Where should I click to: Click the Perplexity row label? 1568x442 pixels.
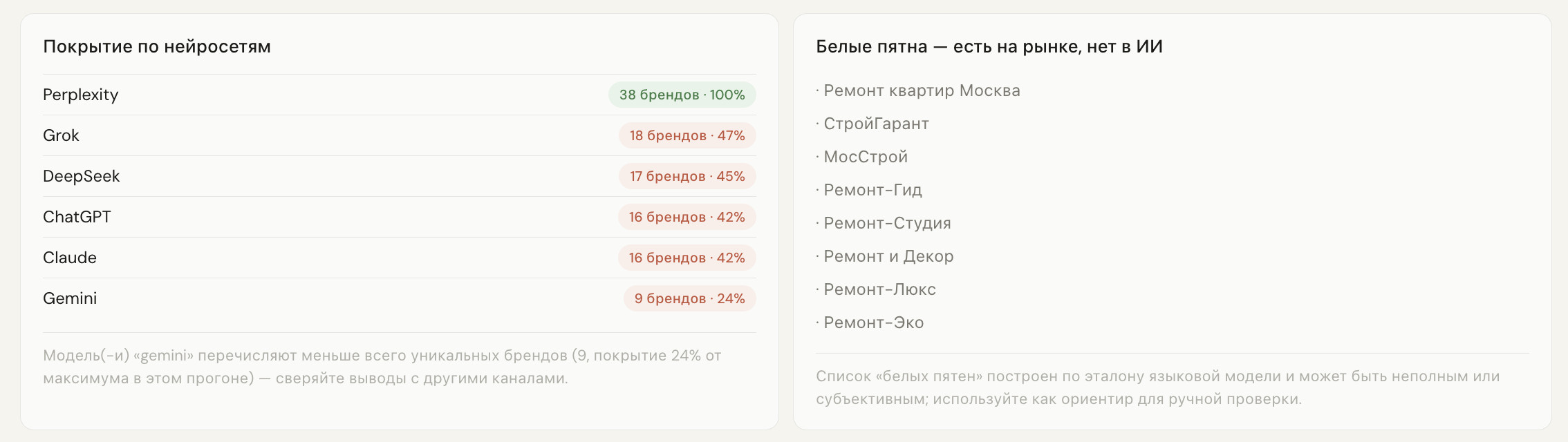pos(80,95)
